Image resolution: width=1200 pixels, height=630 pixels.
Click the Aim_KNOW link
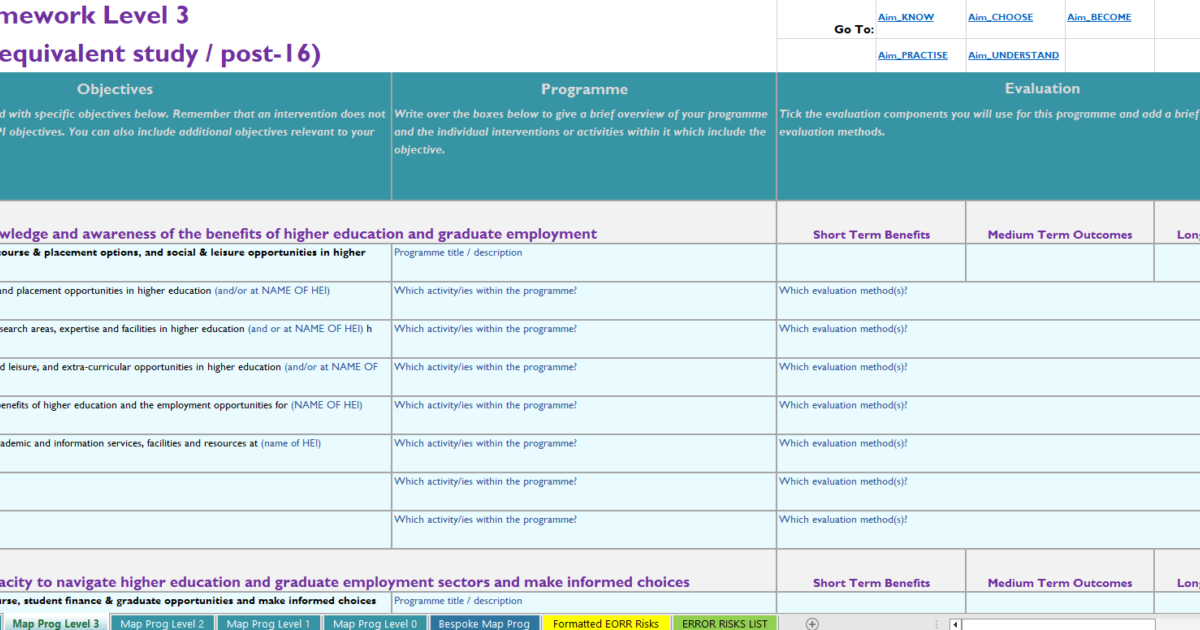pyautogui.click(x=905, y=17)
